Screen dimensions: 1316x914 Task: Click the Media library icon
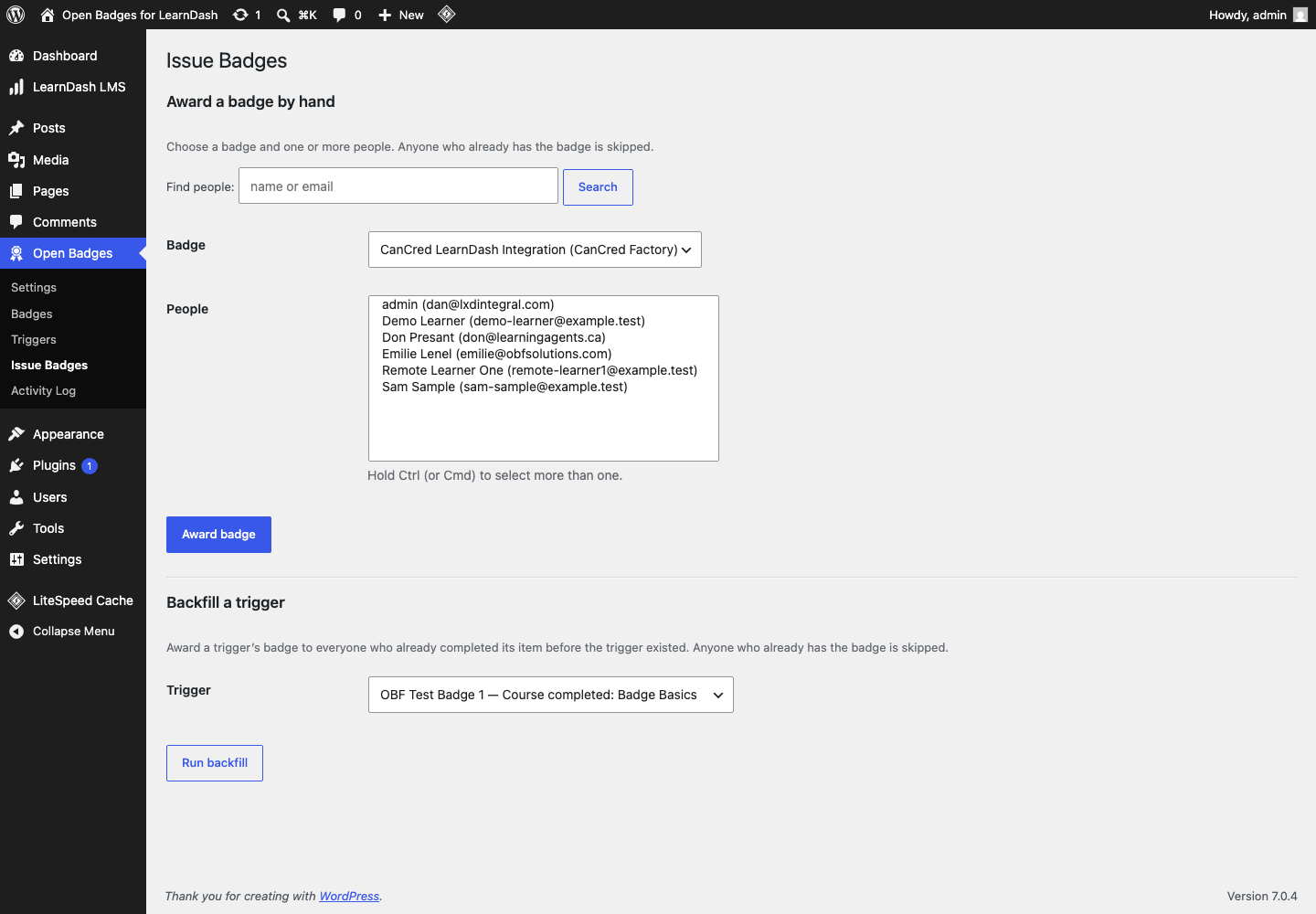pyautogui.click(x=16, y=160)
